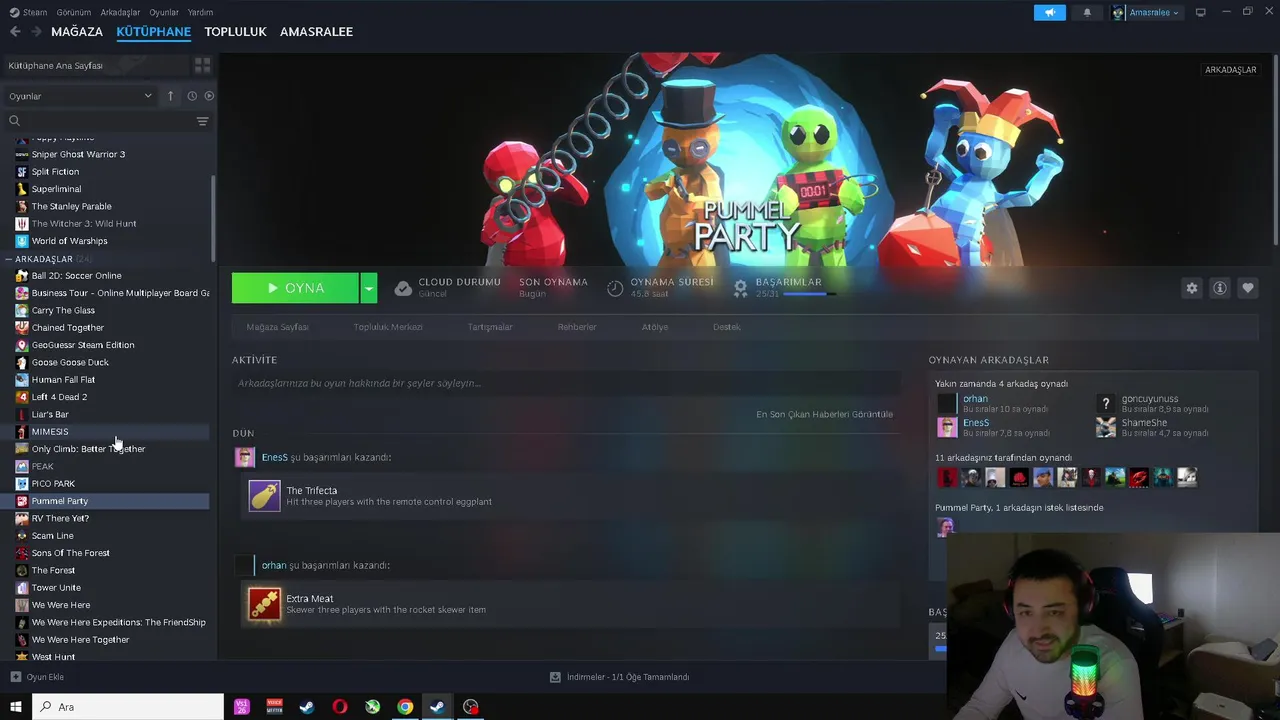Screen dimensions: 1280x720
Task: Click the ARKADAŞLAR button on banner
Action: [1230, 70]
